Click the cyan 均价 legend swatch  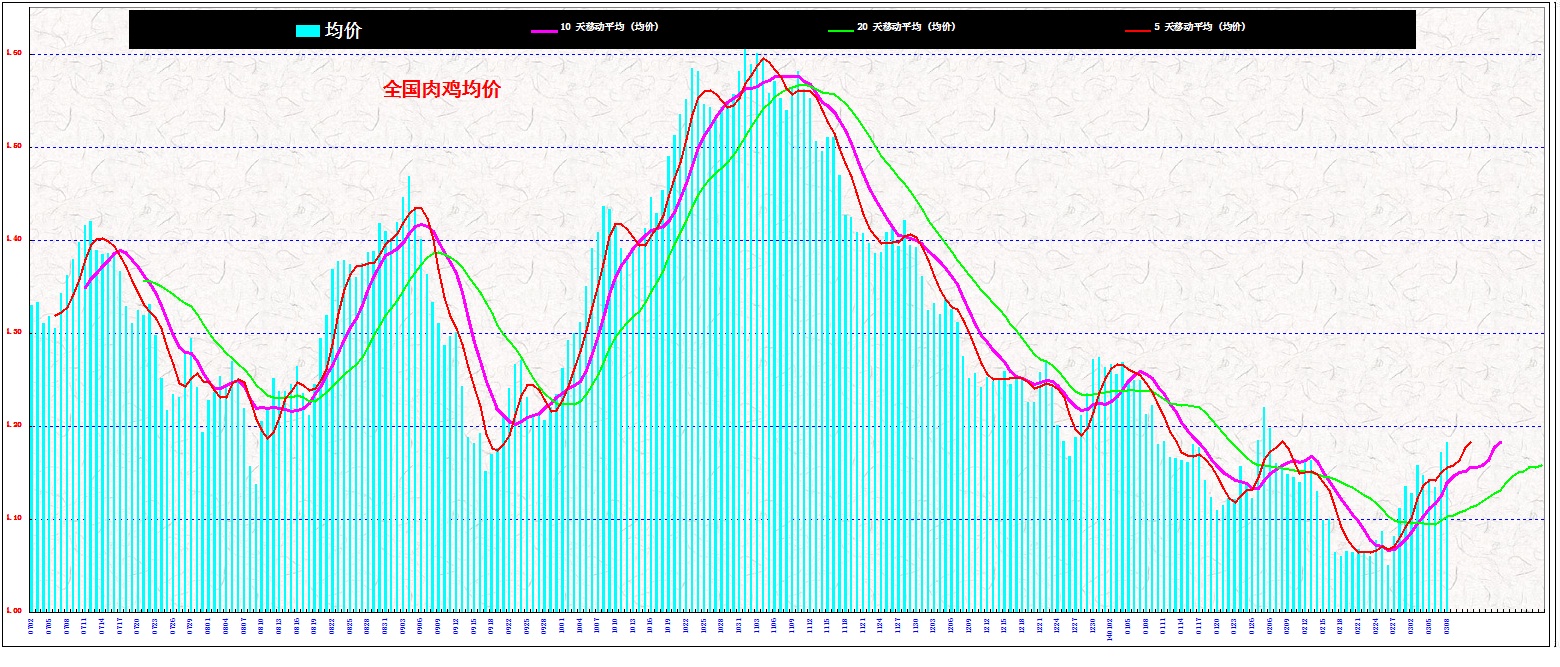308,30
